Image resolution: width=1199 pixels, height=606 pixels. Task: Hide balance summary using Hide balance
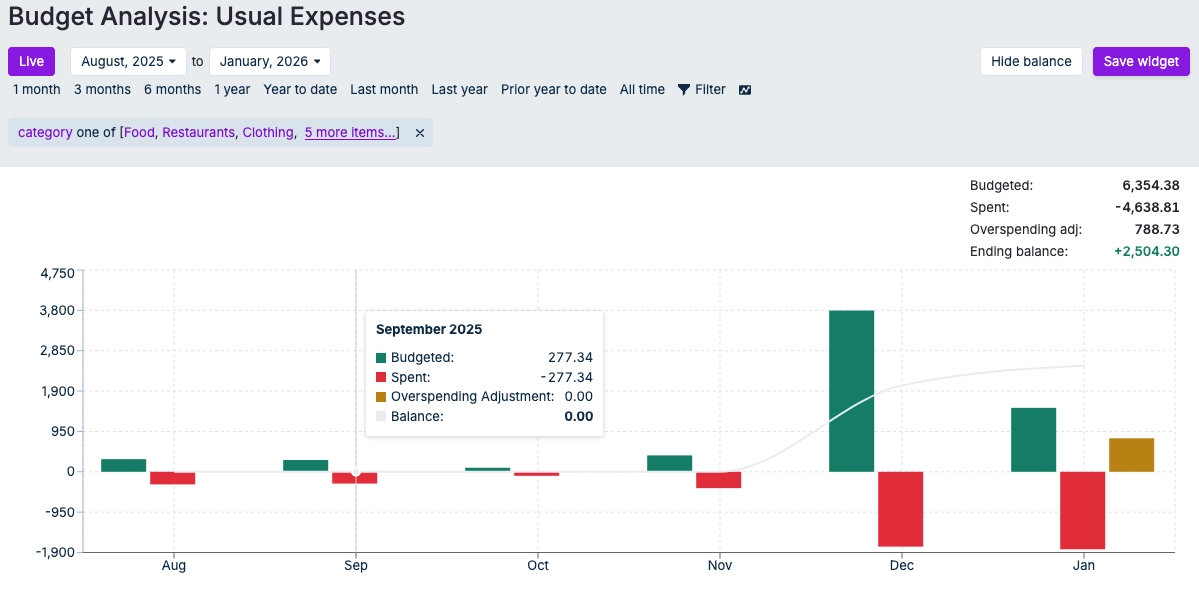pyautogui.click(x=1030, y=61)
